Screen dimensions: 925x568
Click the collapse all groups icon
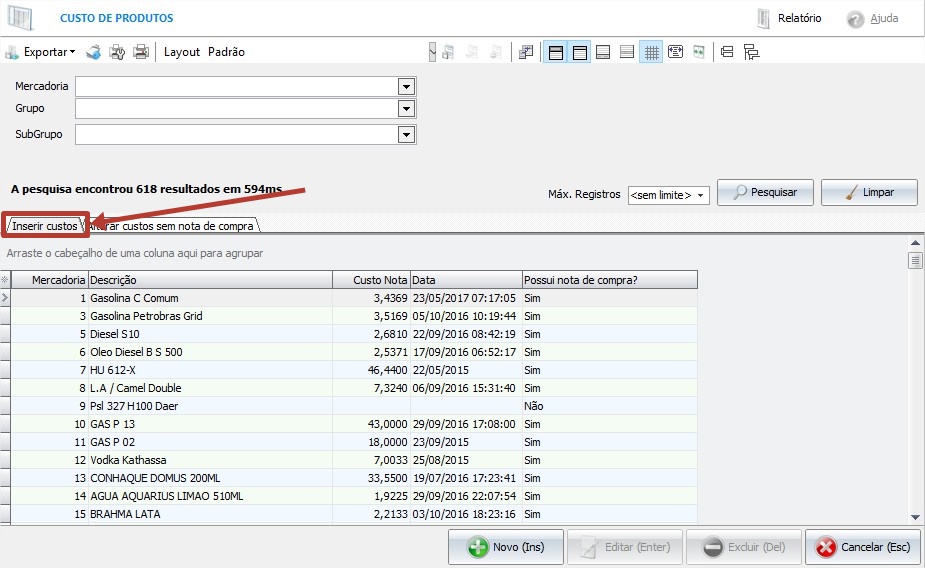point(727,52)
